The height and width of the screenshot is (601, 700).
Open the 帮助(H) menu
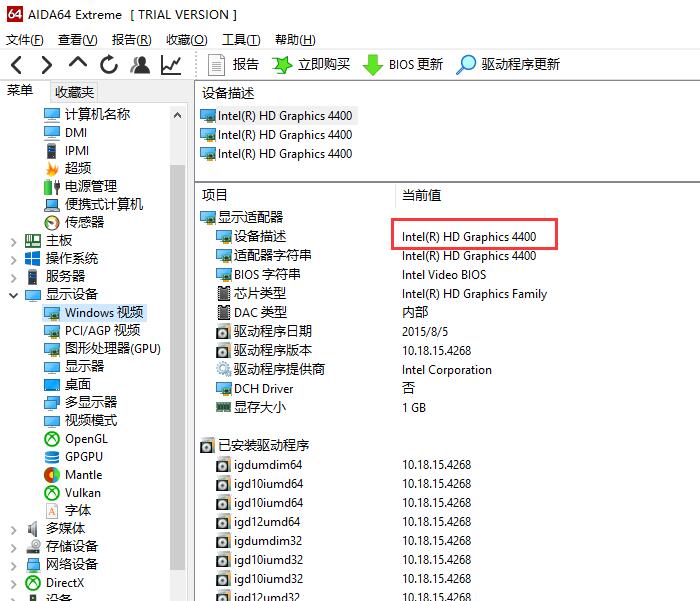(x=295, y=40)
